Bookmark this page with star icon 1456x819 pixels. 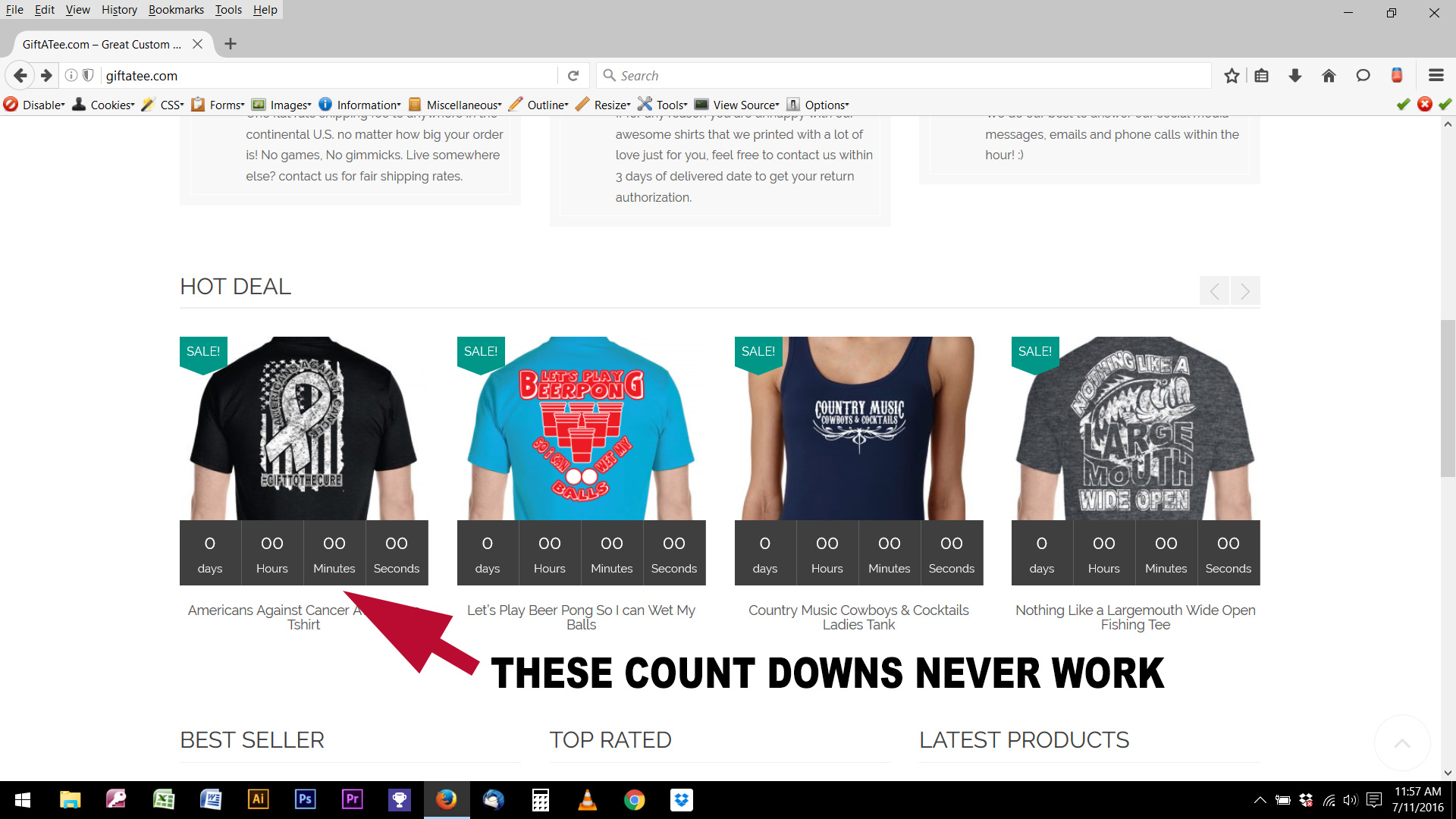(x=1232, y=75)
